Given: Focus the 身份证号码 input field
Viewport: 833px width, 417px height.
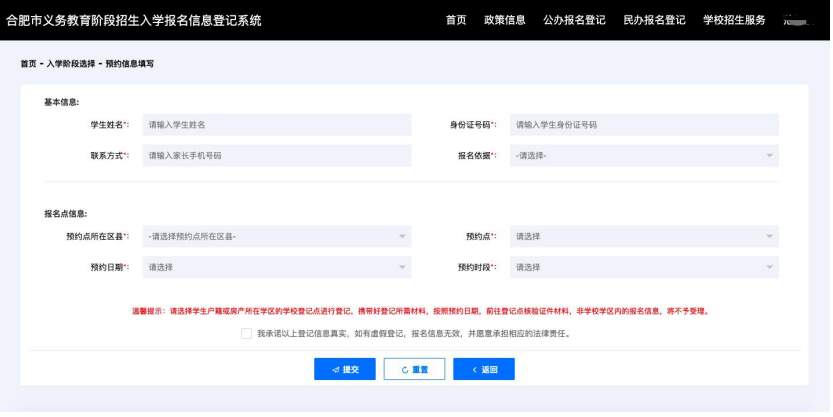Looking at the screenshot, I should point(644,125).
